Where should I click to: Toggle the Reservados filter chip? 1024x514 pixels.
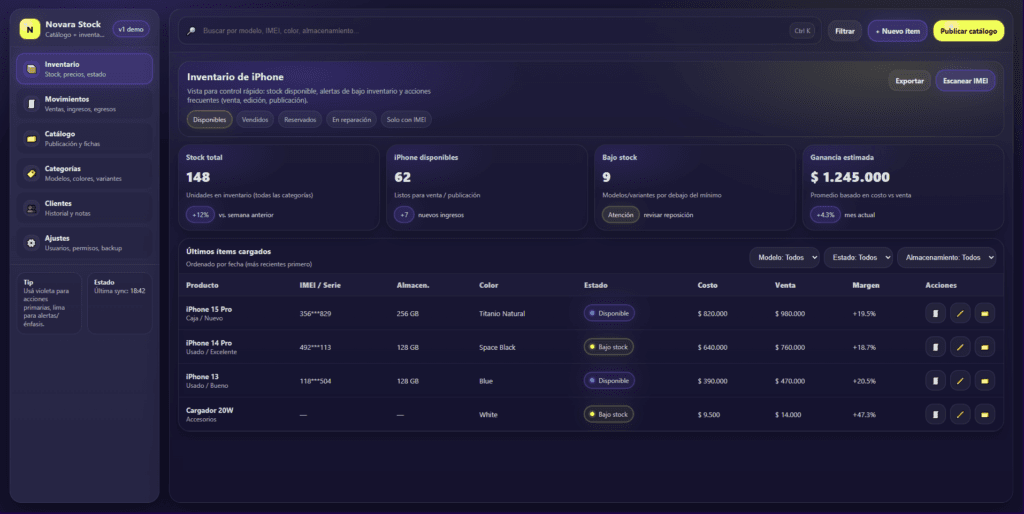299,120
